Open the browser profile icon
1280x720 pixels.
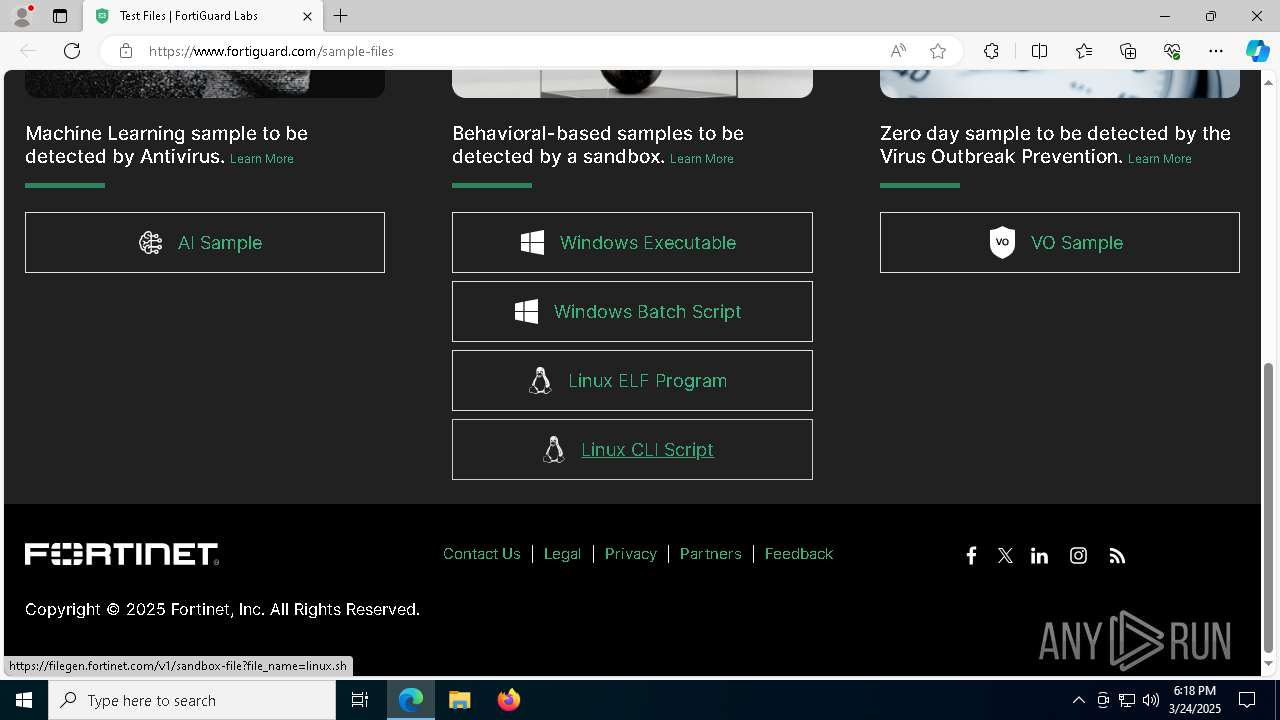pos(22,16)
